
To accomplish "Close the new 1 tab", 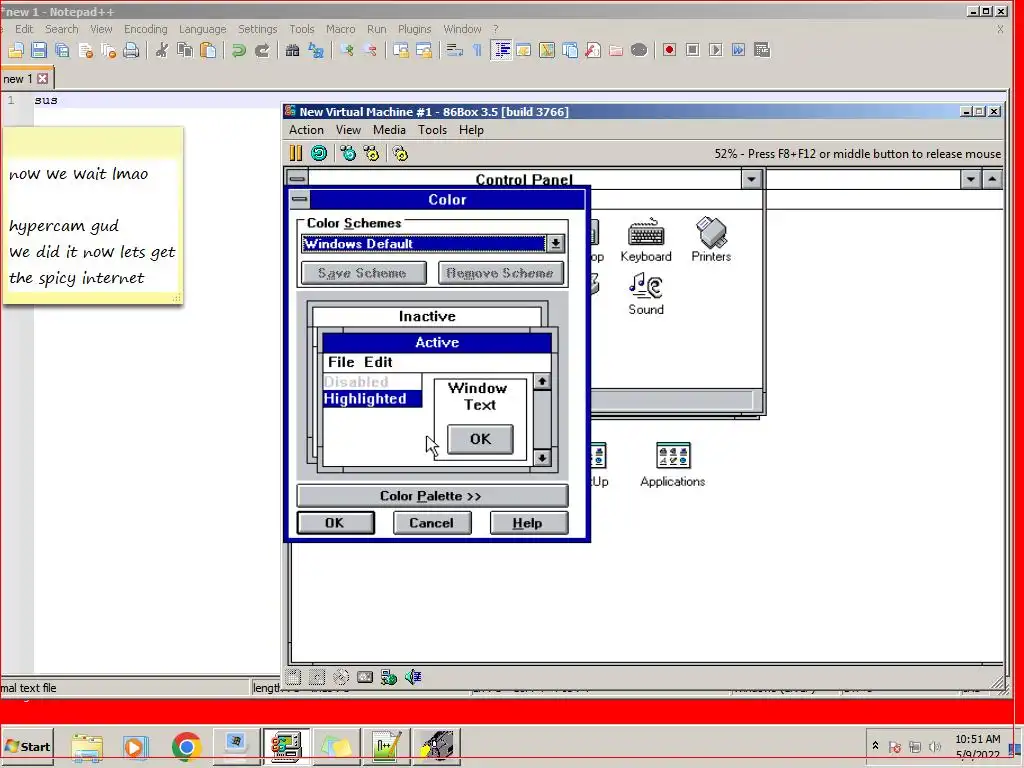I will pyautogui.click(x=42, y=79).
